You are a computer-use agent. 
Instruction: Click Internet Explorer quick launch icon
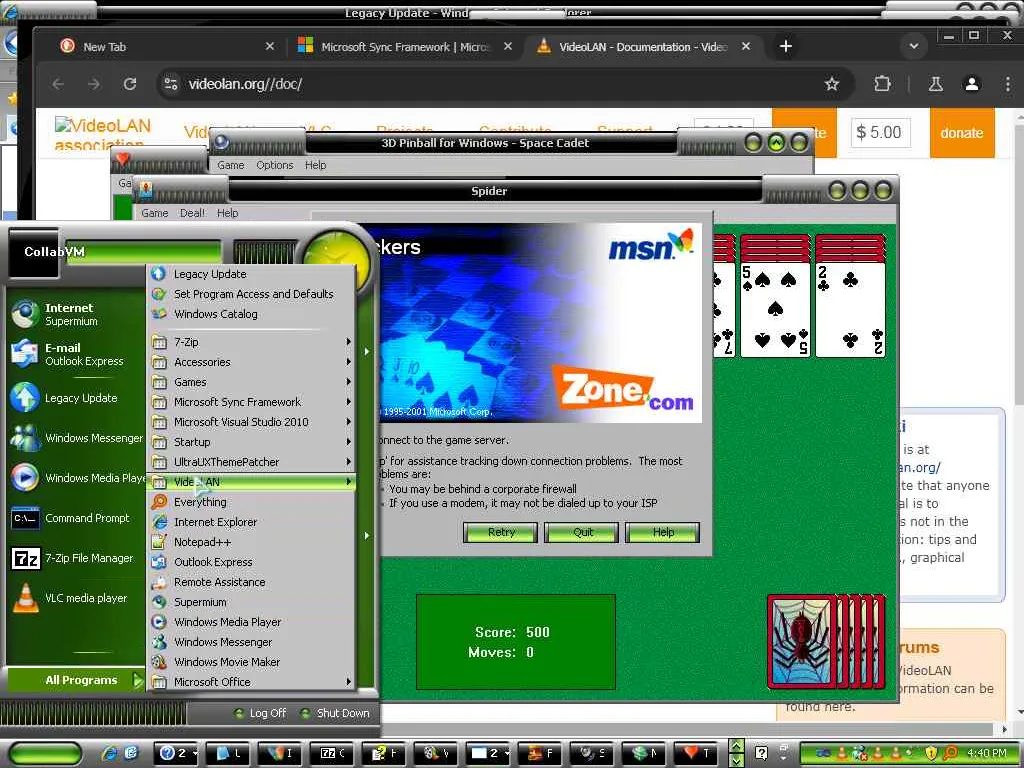click(110, 753)
